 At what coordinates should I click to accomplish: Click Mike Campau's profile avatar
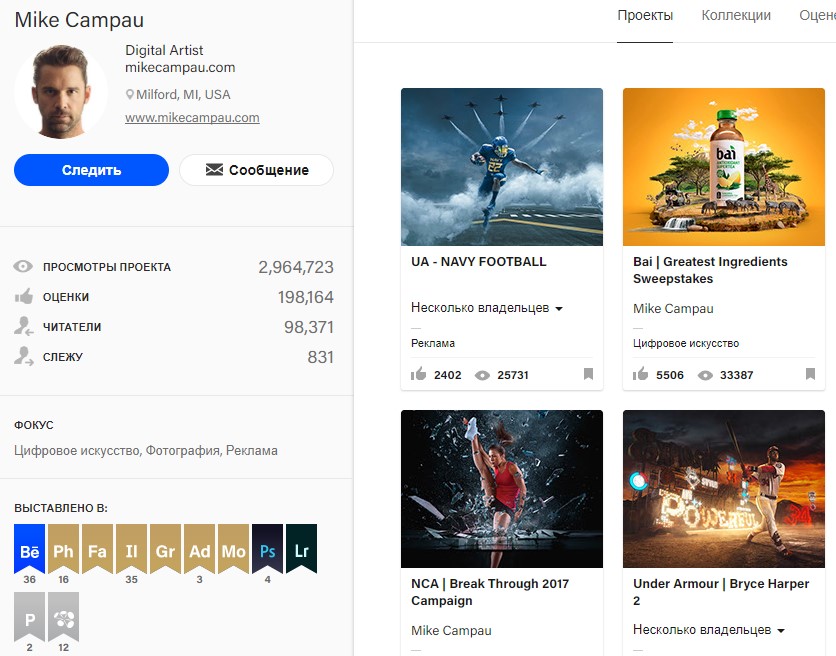click(x=61, y=92)
